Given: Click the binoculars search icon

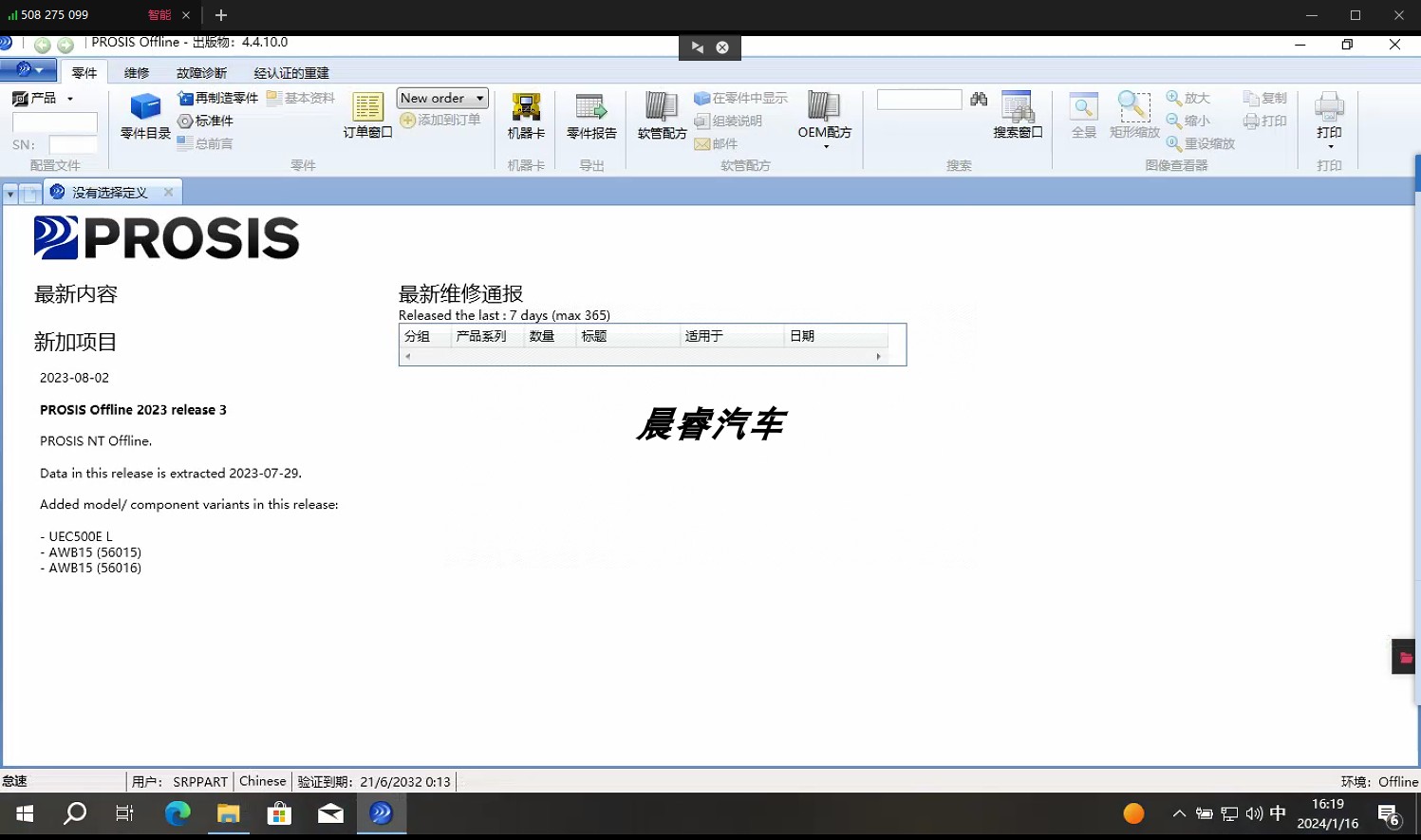Looking at the screenshot, I should (979, 99).
